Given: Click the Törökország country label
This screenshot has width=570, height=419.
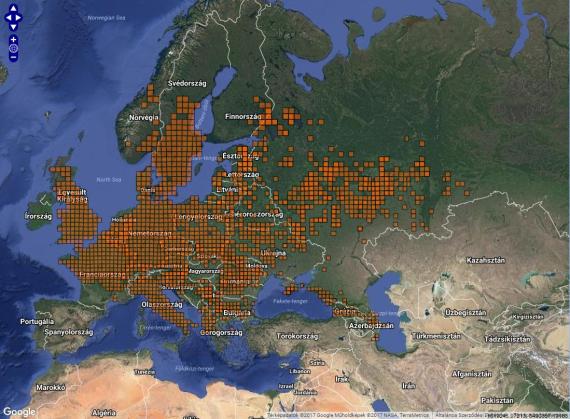Looking at the screenshot, I should [x=297, y=336].
